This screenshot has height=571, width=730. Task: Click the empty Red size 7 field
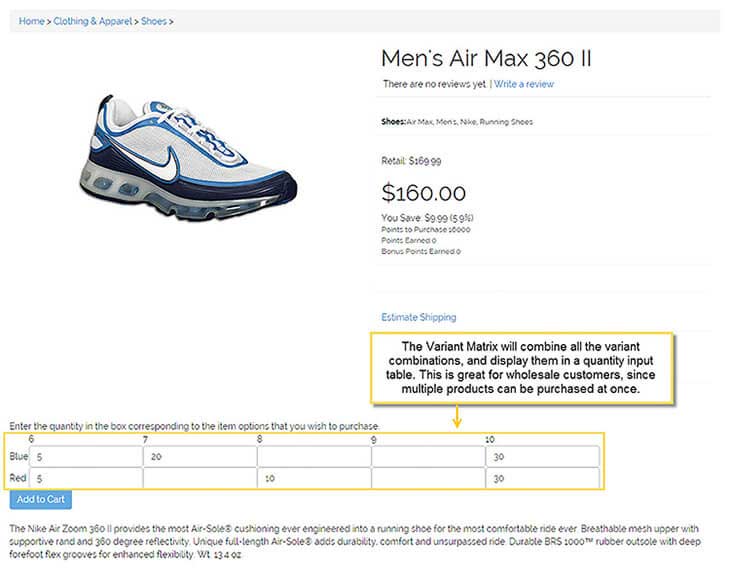click(x=199, y=478)
